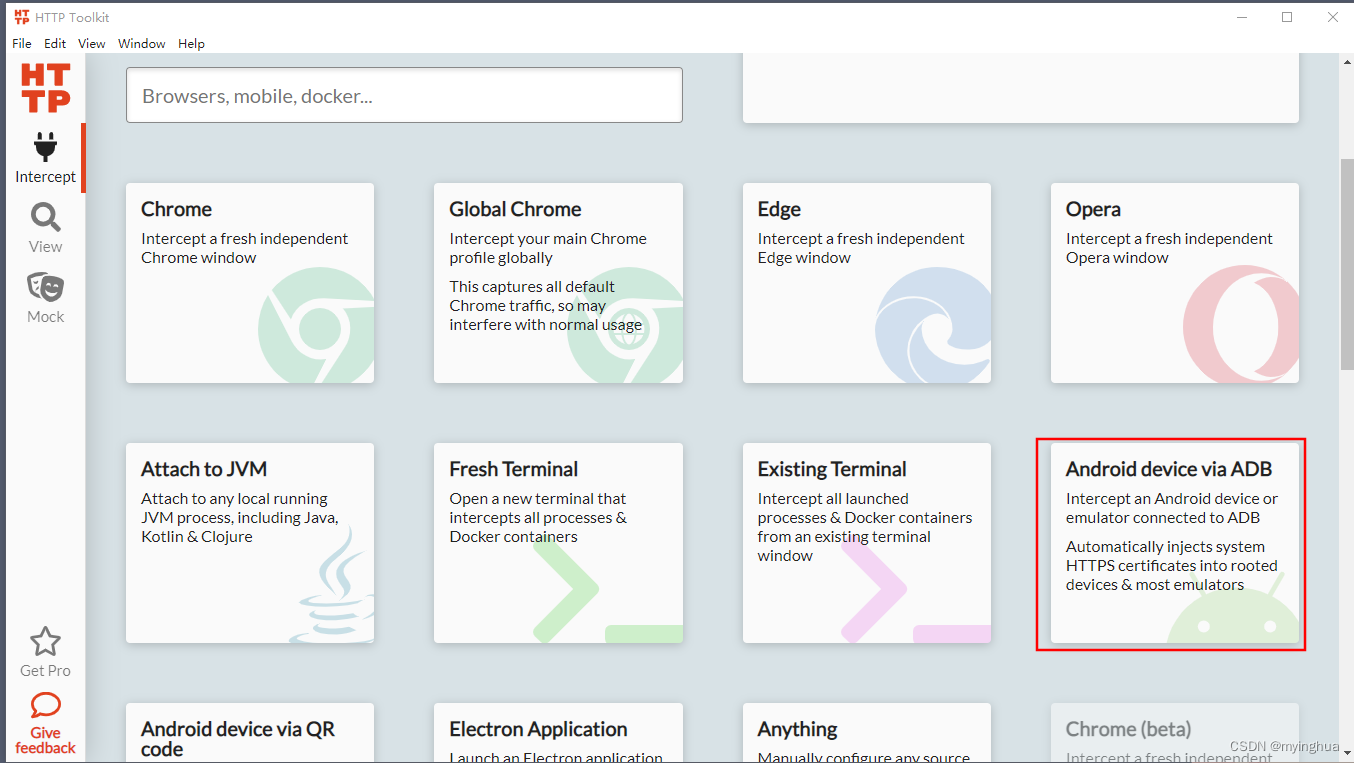
Task: Click the HTTP Toolkit sidebar logo
Action: (45, 88)
